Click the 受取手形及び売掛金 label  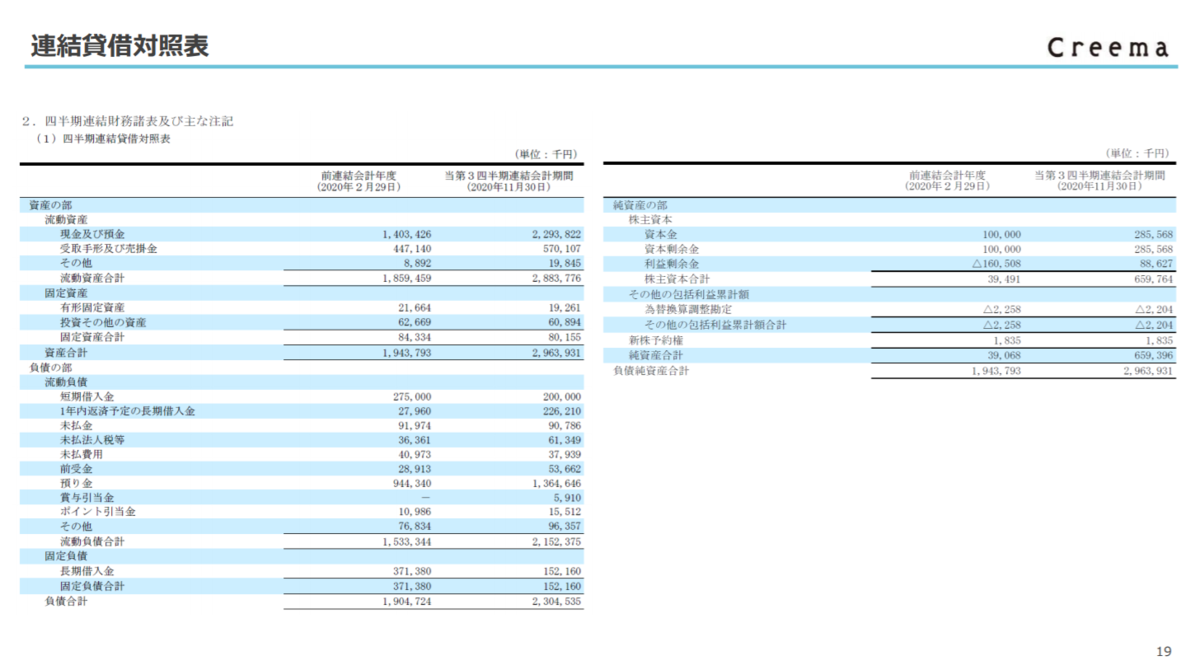108,248
